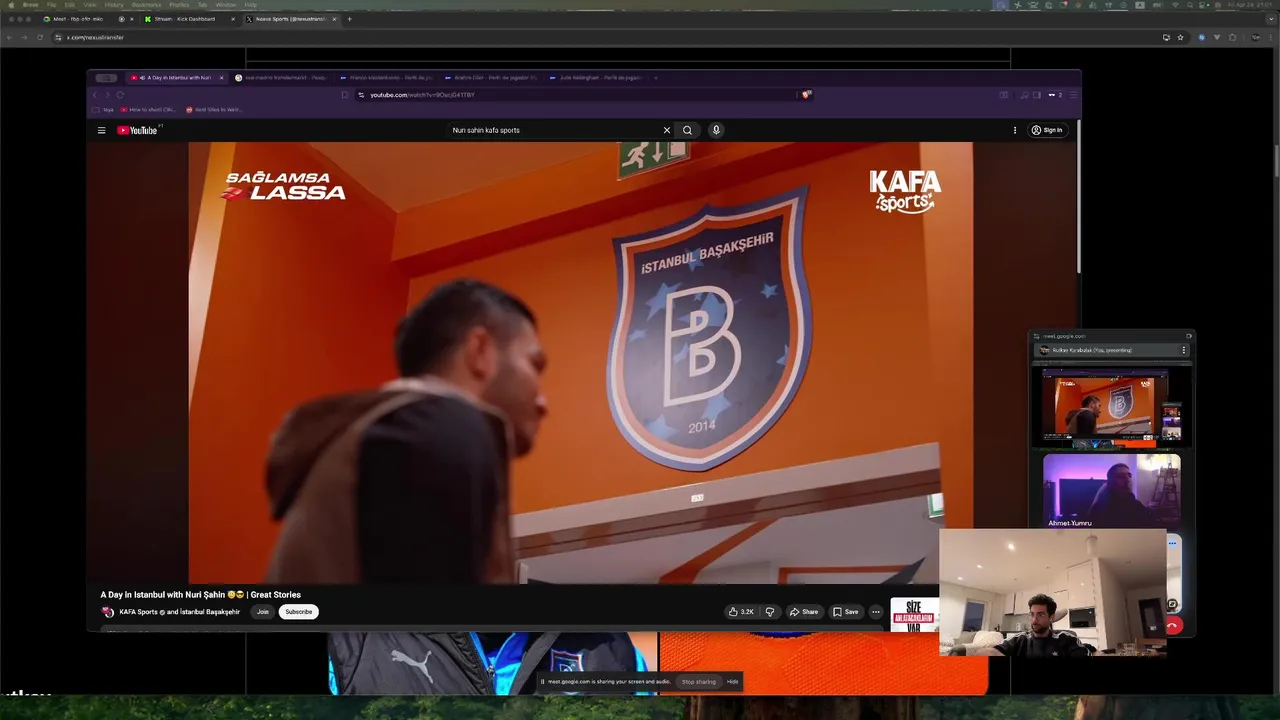Share the YouTube video
This screenshot has width=1280, height=720.
tap(804, 612)
